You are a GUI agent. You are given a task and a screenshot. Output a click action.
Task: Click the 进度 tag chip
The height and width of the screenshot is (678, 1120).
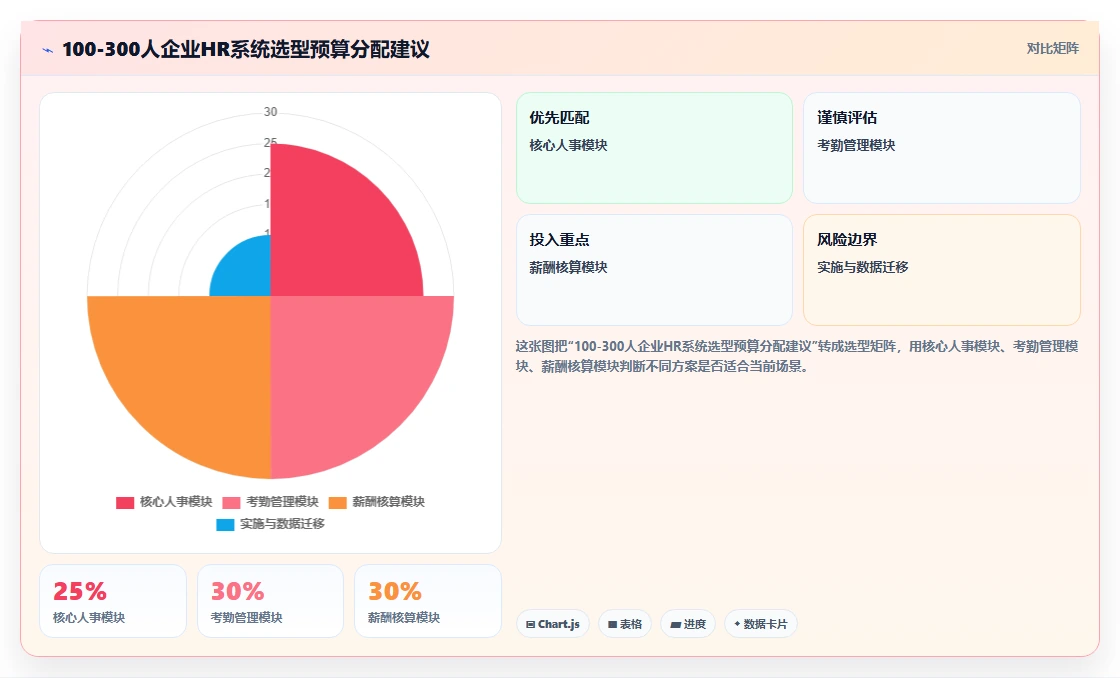(x=688, y=624)
